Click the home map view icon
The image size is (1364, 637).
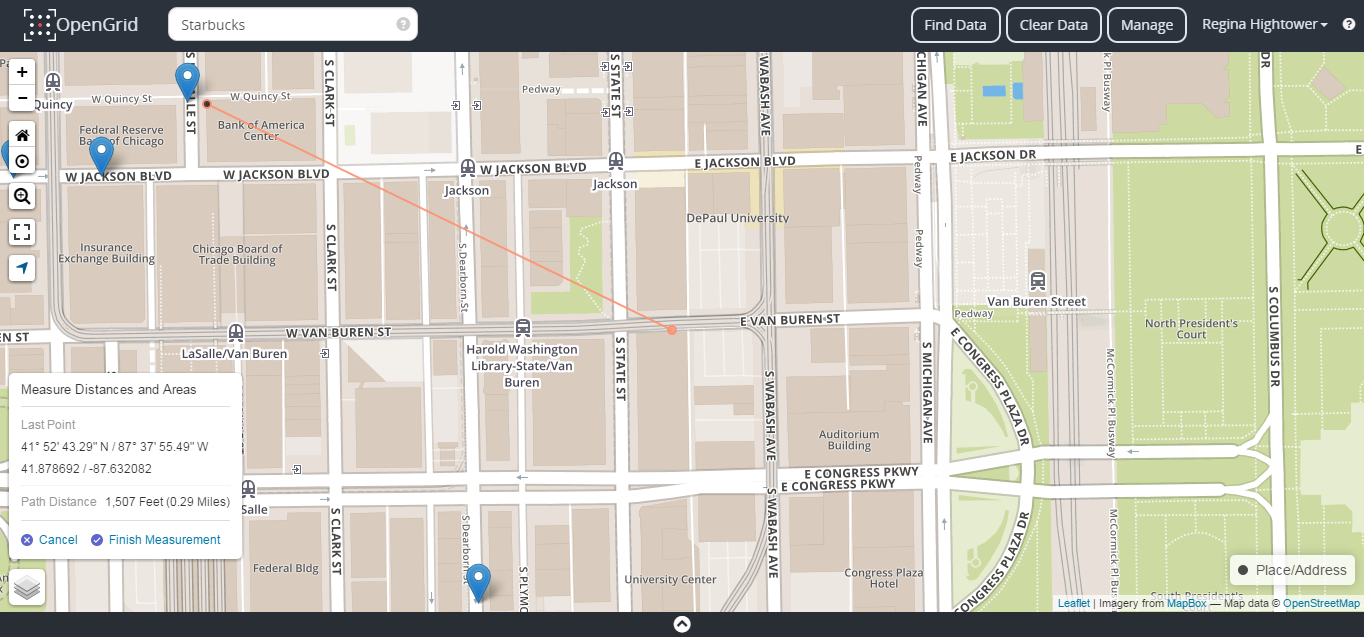(22, 135)
